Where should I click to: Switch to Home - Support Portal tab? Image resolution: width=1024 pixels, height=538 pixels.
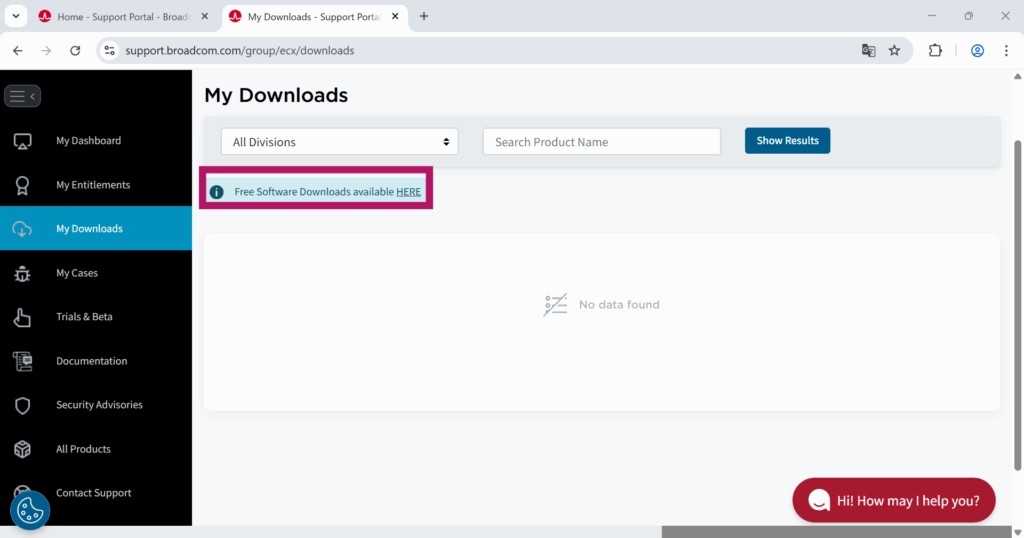tap(119, 17)
